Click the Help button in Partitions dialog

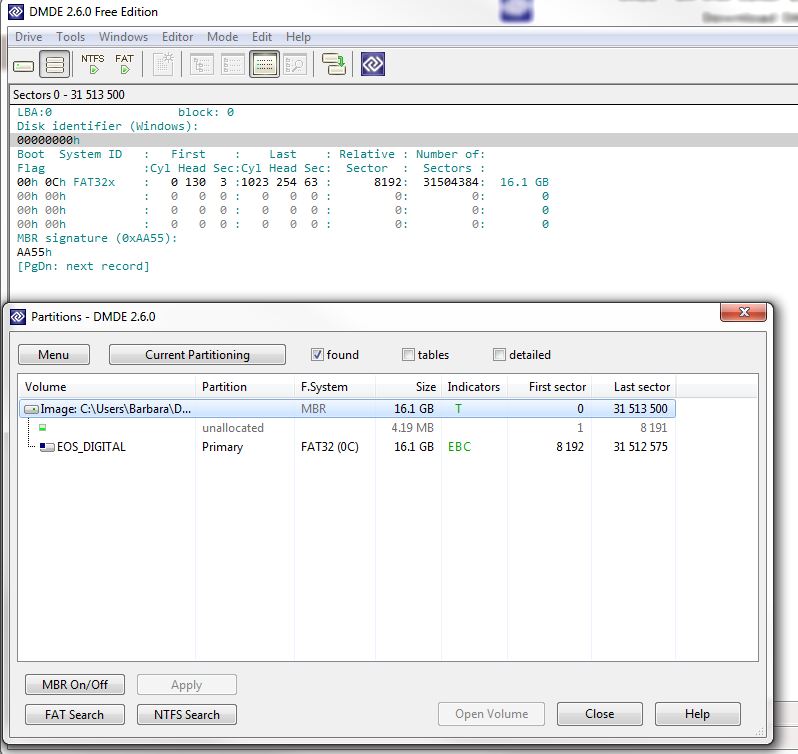click(x=697, y=714)
